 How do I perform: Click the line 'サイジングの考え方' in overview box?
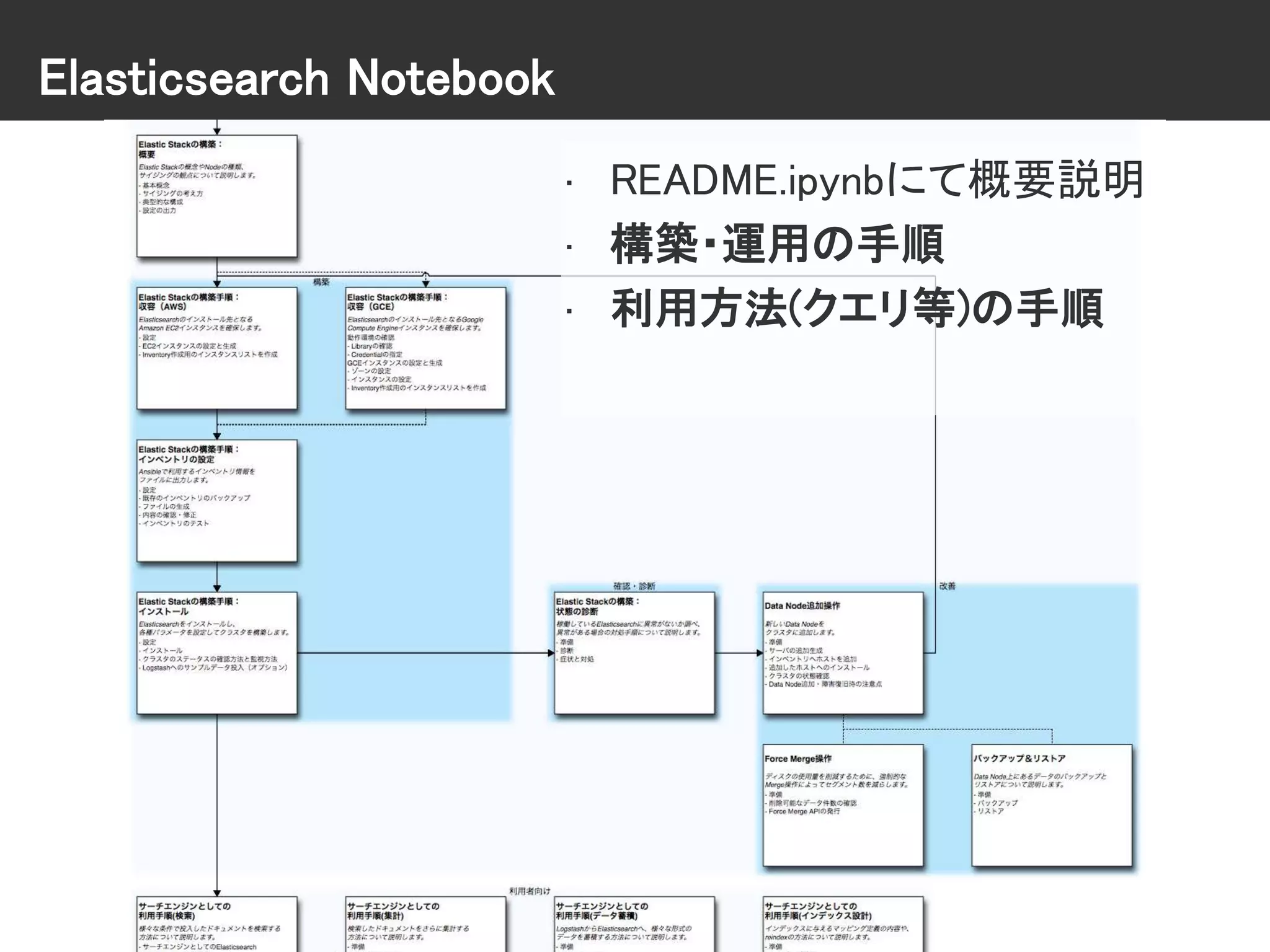coord(172,193)
